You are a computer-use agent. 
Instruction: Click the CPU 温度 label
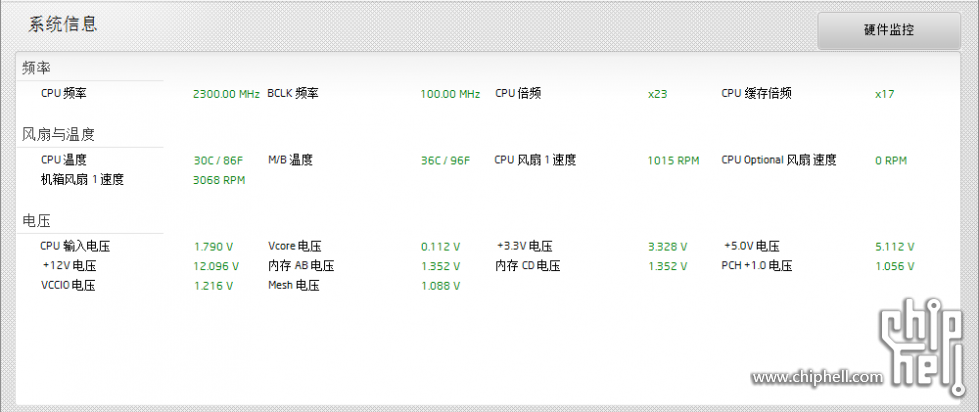pos(64,160)
